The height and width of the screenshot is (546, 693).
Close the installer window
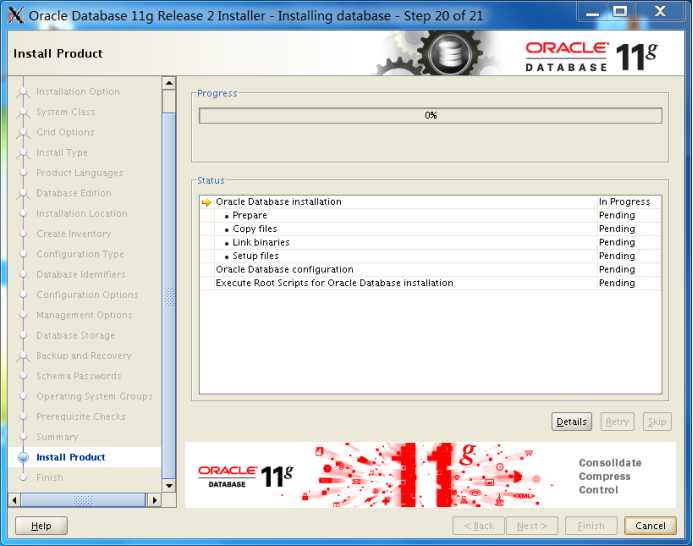point(660,11)
